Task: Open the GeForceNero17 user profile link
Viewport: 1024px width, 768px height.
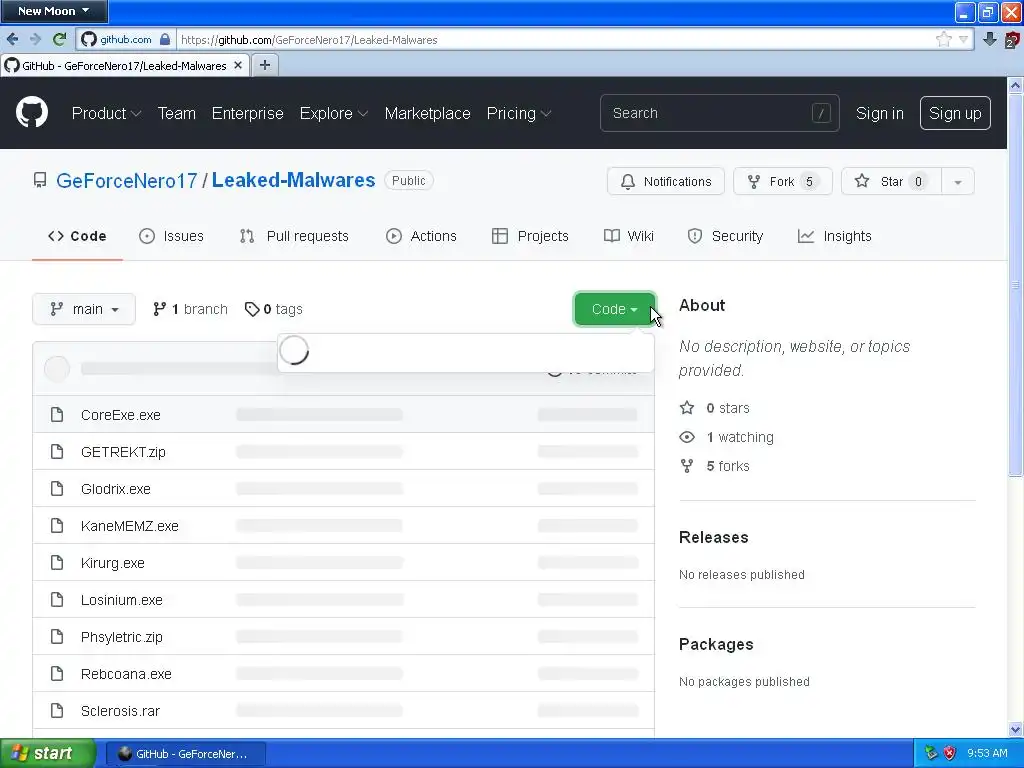Action: tap(127, 181)
